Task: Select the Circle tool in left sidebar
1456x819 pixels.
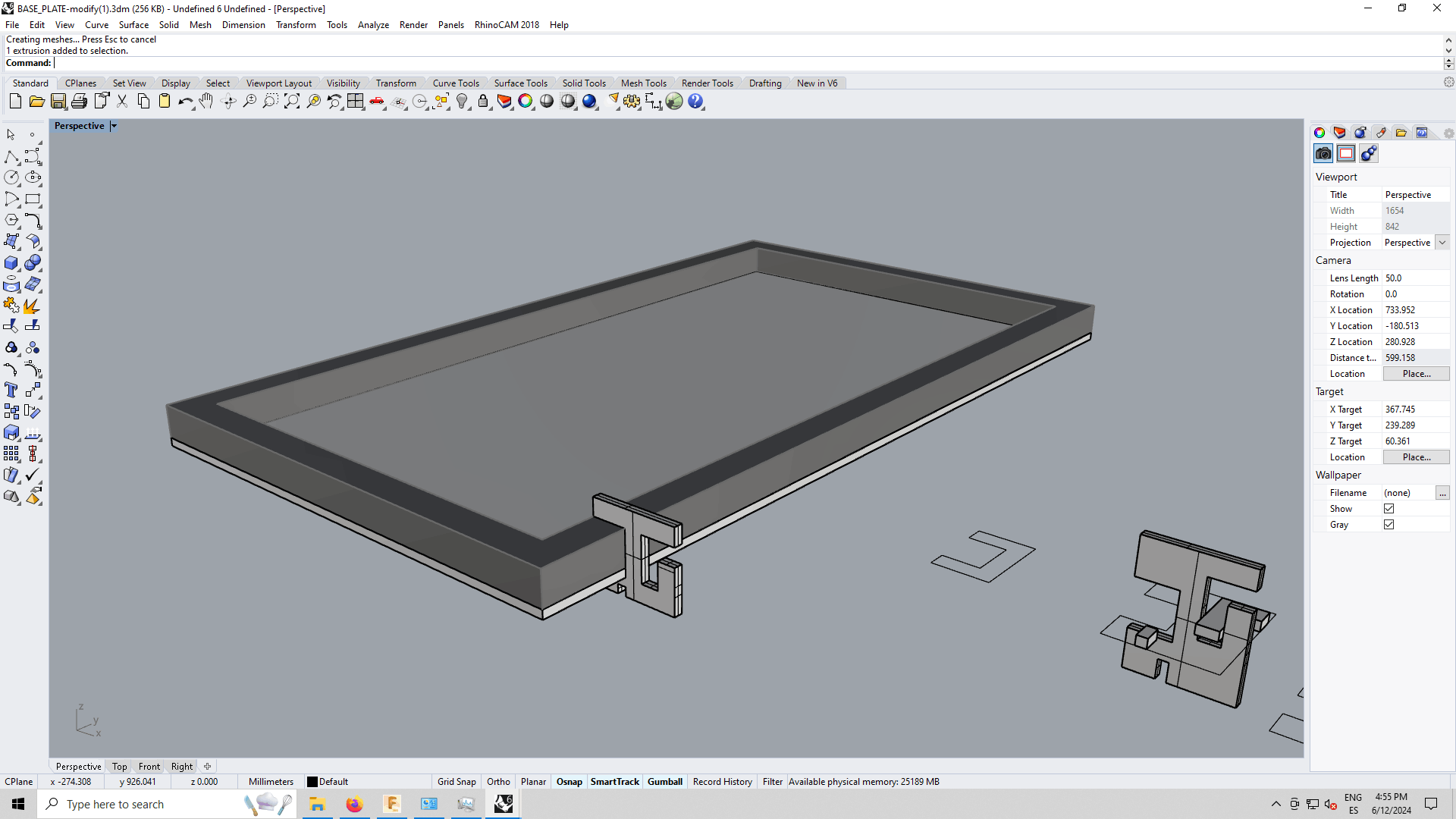Action: click(11, 177)
